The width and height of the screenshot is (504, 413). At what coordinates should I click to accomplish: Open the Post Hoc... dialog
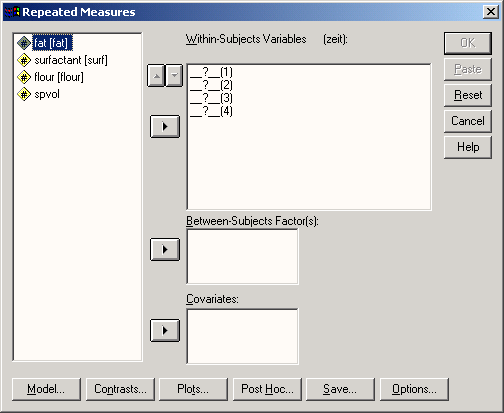tap(267, 389)
